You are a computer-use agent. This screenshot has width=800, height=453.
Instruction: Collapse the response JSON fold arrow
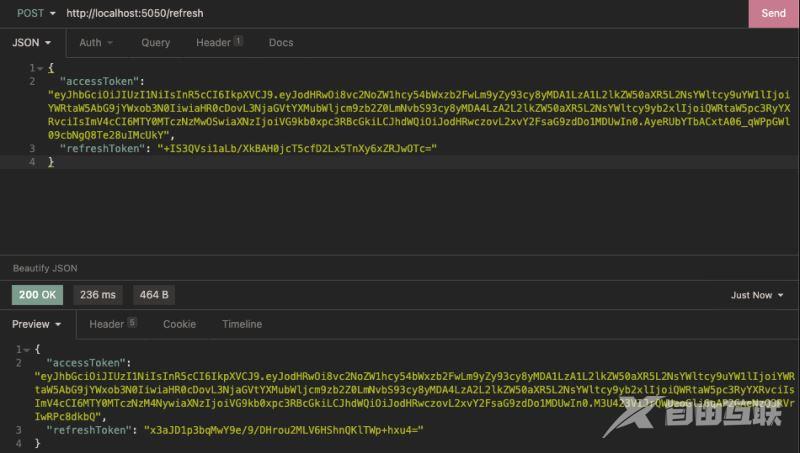[x=27, y=350]
